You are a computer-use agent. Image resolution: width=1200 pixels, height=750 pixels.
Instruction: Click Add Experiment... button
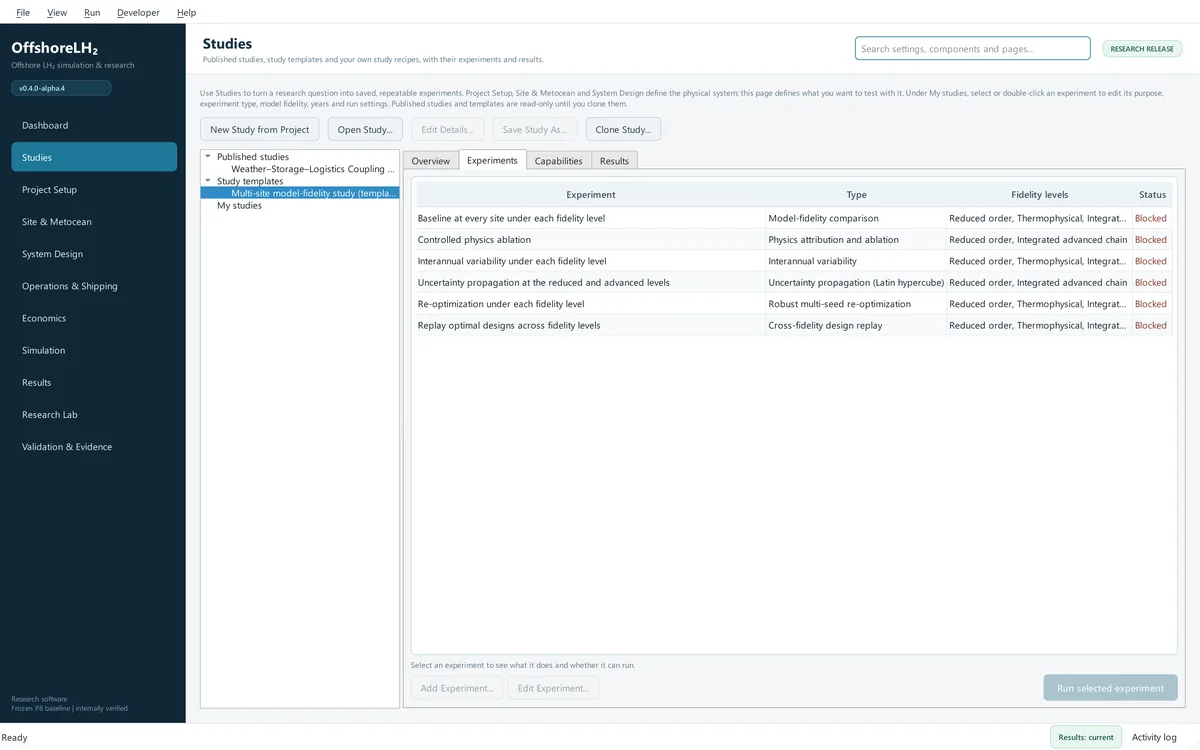[x=456, y=688]
